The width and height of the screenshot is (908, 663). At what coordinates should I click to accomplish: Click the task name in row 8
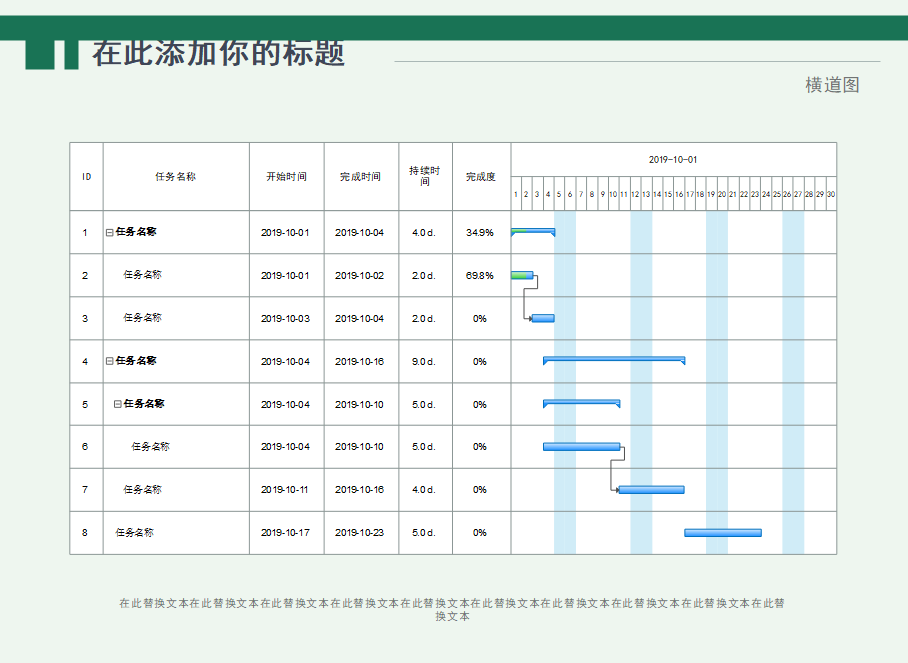coord(134,532)
